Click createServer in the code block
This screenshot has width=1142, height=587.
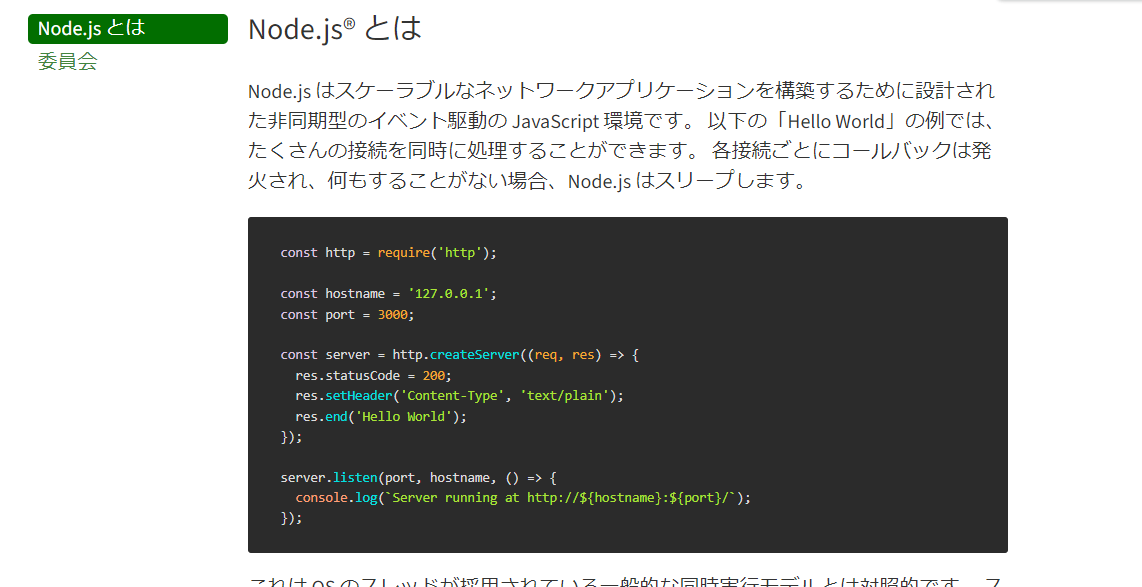pyautogui.click(x=475, y=355)
